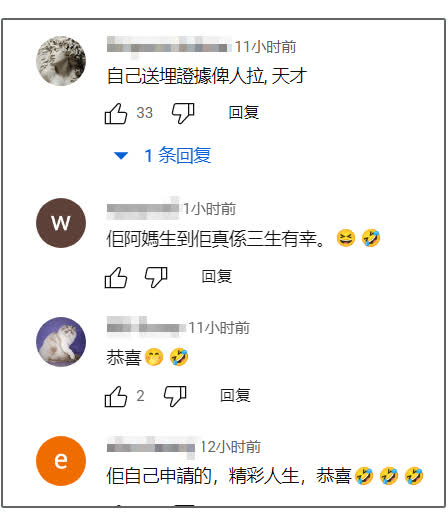Reply to the 恭喜 comment with 2 likes
This screenshot has width=448, height=530.
point(235,395)
